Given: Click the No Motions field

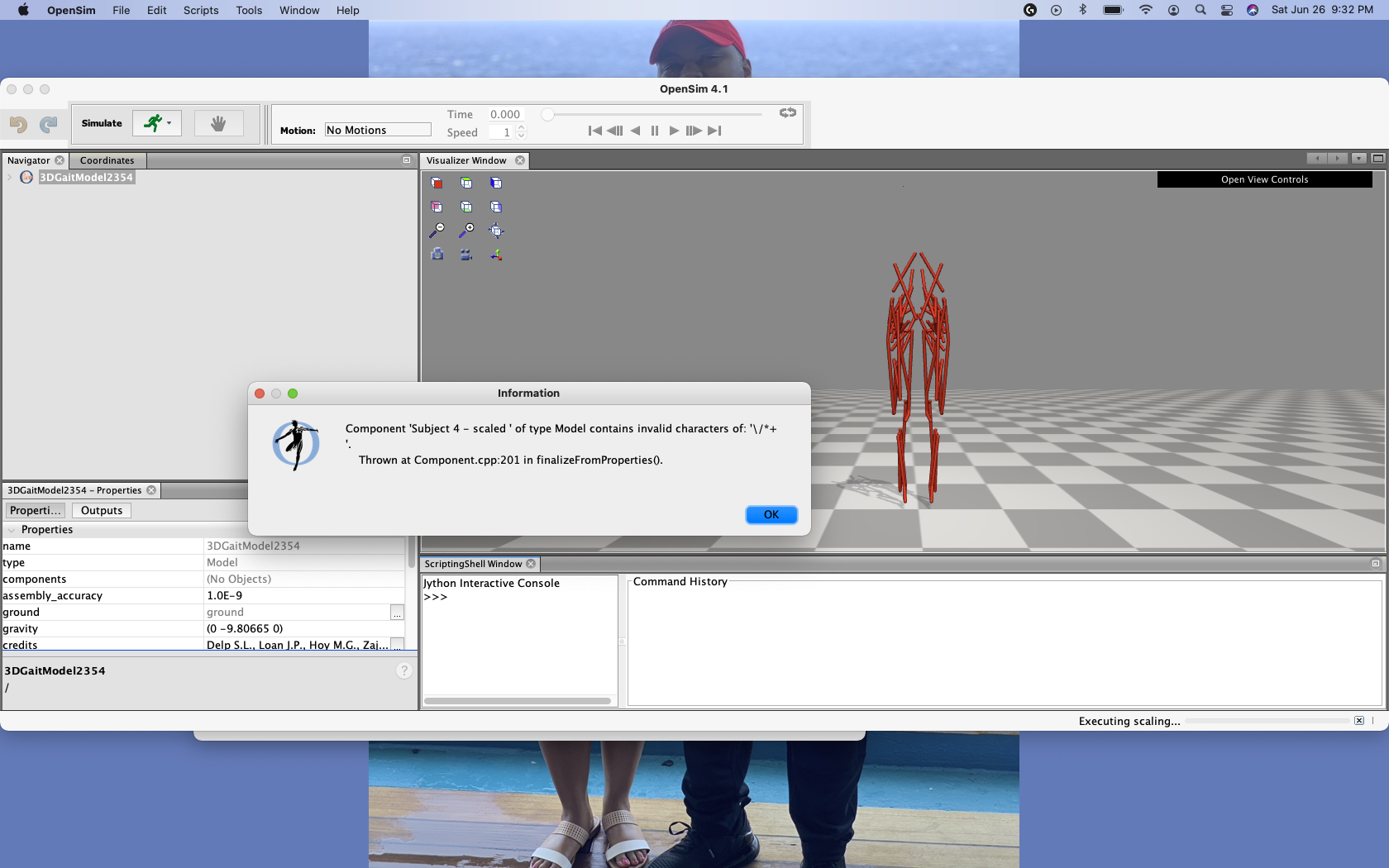Looking at the screenshot, I should coord(378,130).
